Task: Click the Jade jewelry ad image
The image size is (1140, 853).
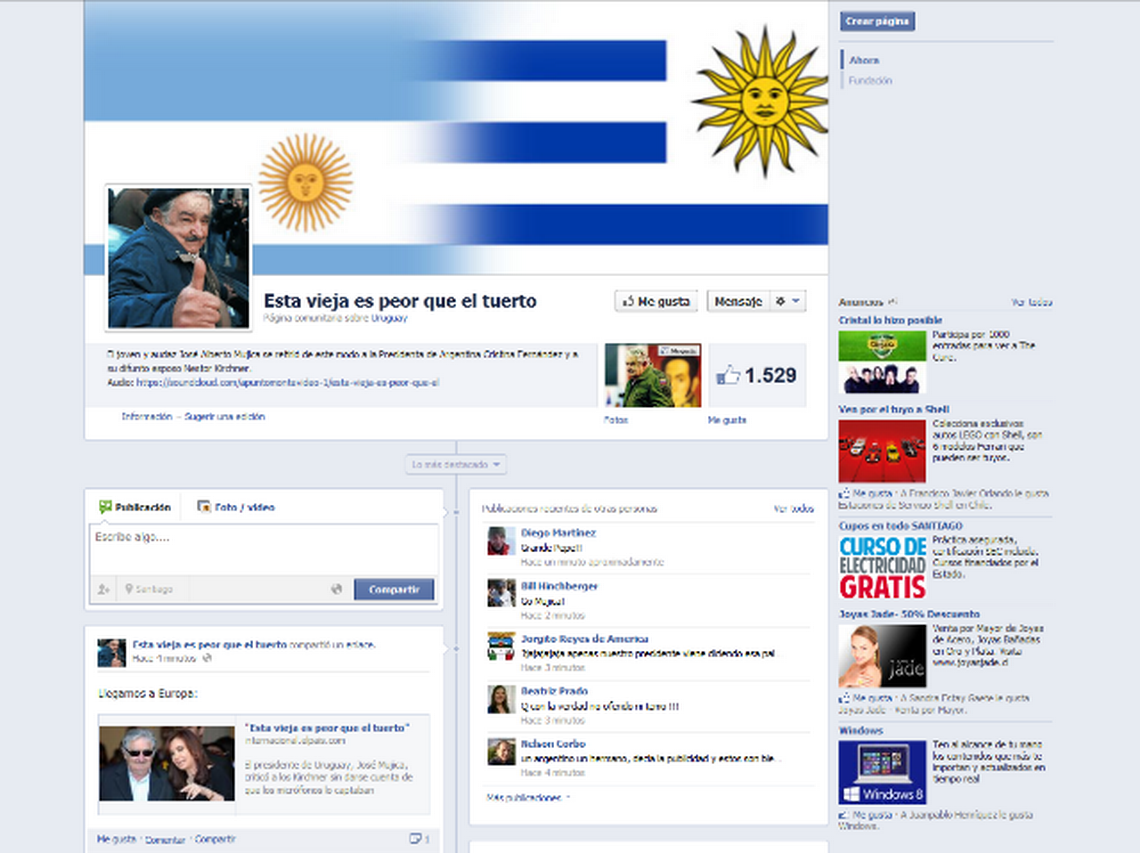Action: click(882, 656)
